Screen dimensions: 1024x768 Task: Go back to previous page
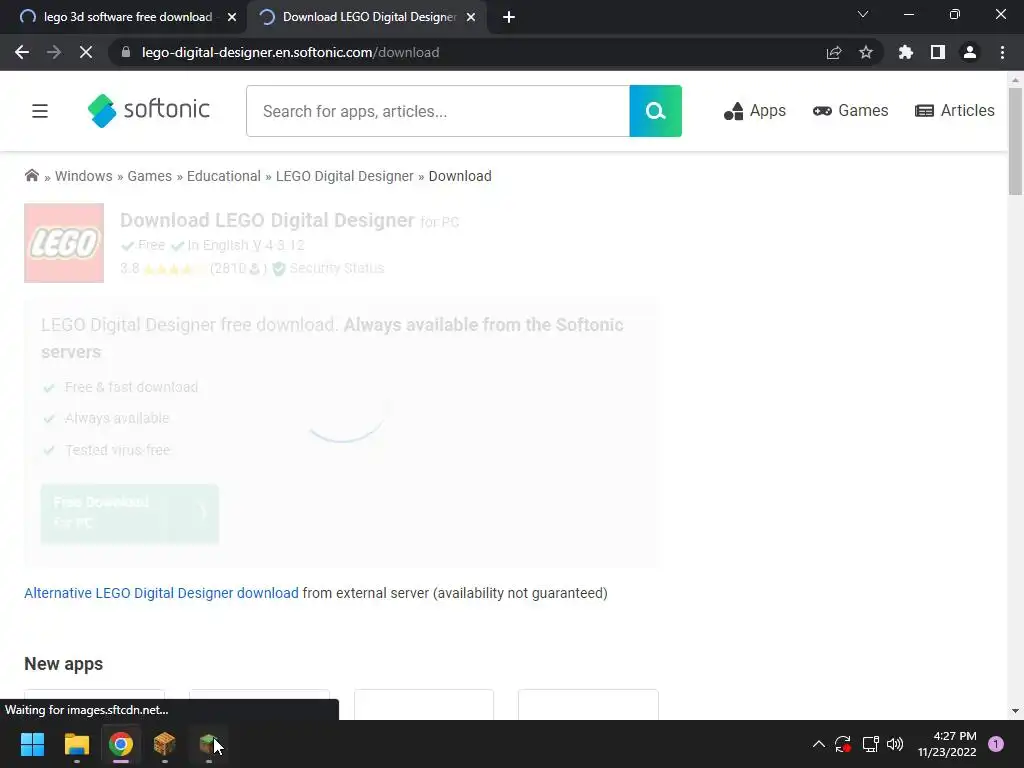[22, 52]
